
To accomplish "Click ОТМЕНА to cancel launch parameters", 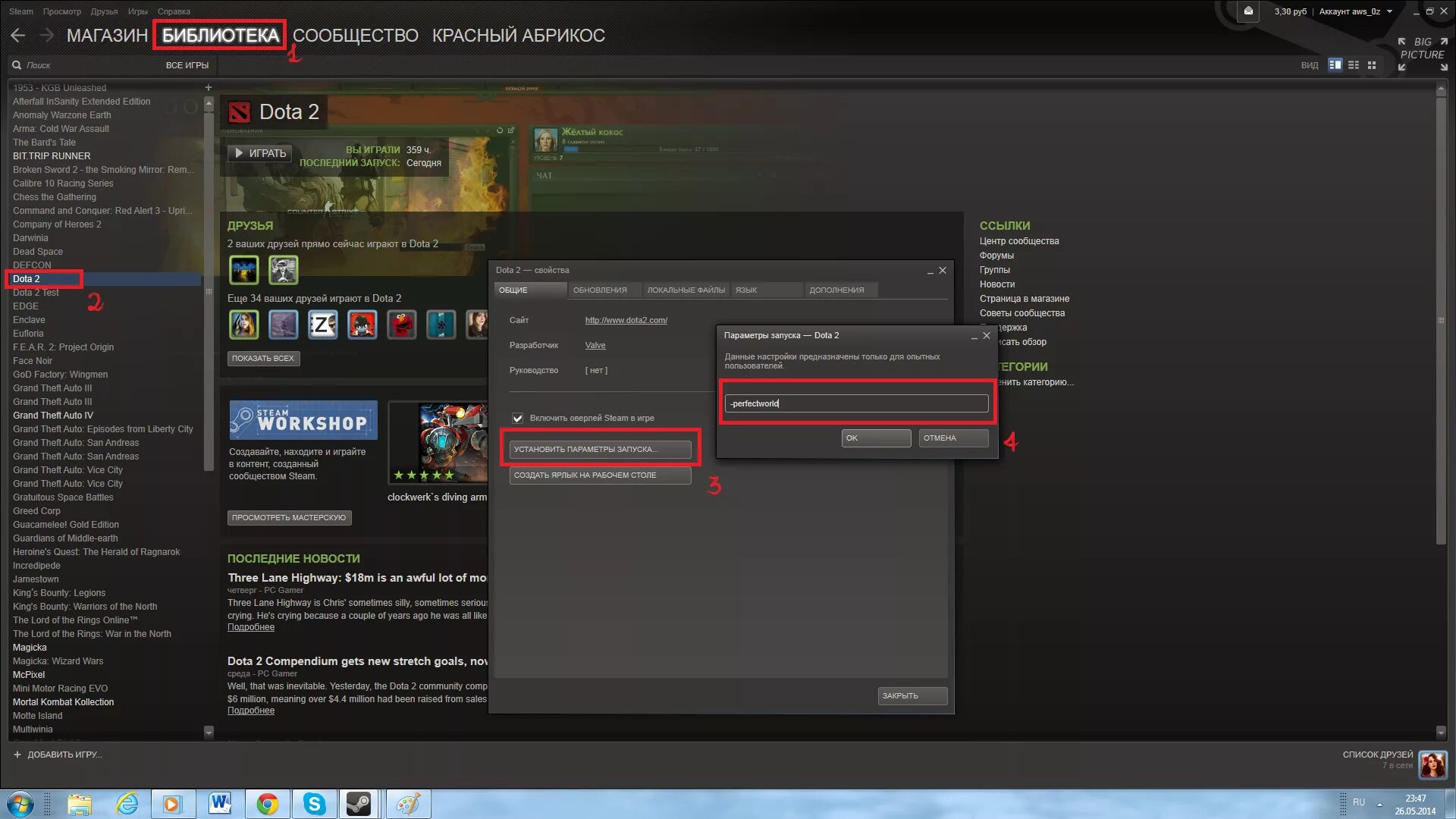I will click(939, 438).
